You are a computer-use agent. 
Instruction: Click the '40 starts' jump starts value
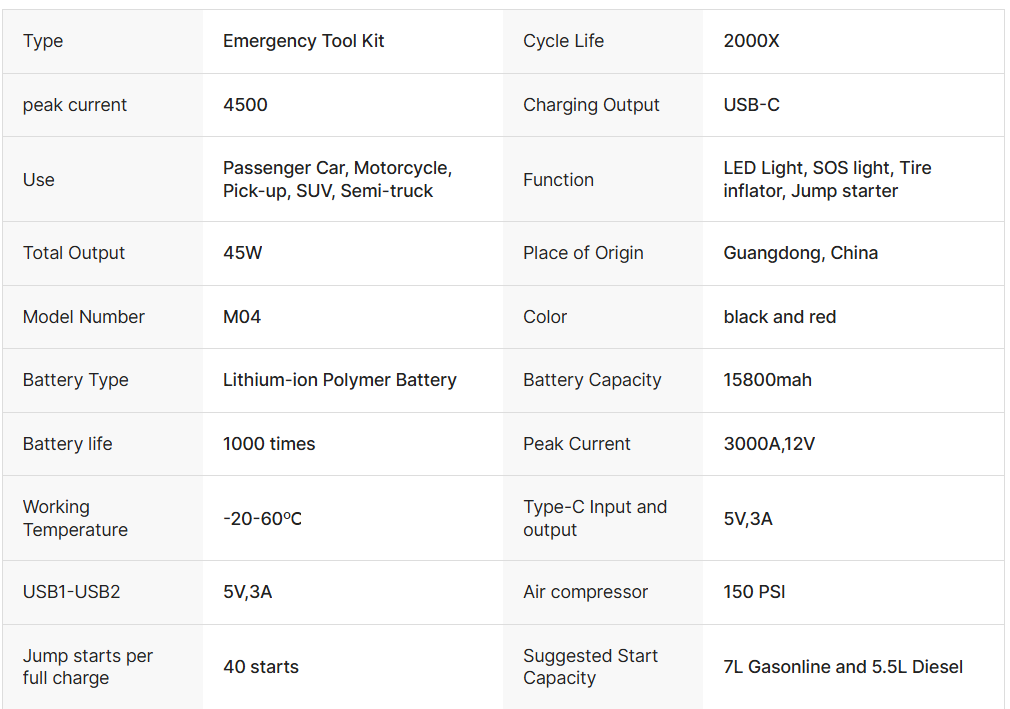[260, 667]
